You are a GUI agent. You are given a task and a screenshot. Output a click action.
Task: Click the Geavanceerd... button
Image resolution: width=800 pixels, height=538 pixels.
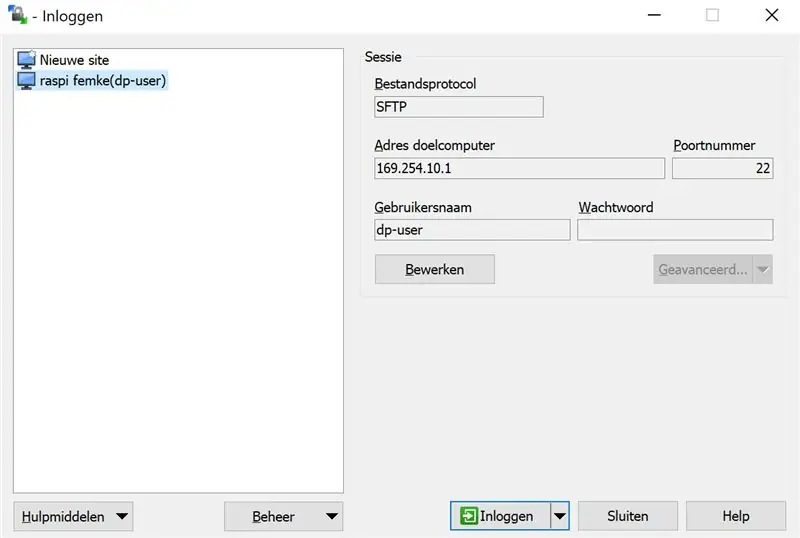(x=703, y=270)
